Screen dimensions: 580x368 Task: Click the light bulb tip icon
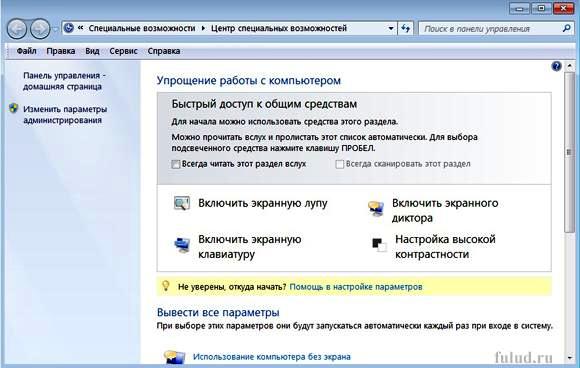pos(166,286)
